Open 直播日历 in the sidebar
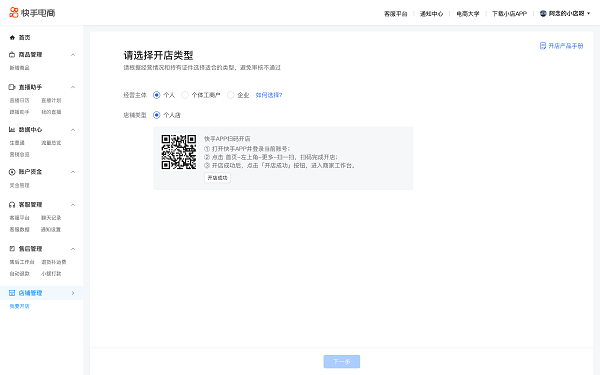The width and height of the screenshot is (600, 375). tap(20, 100)
